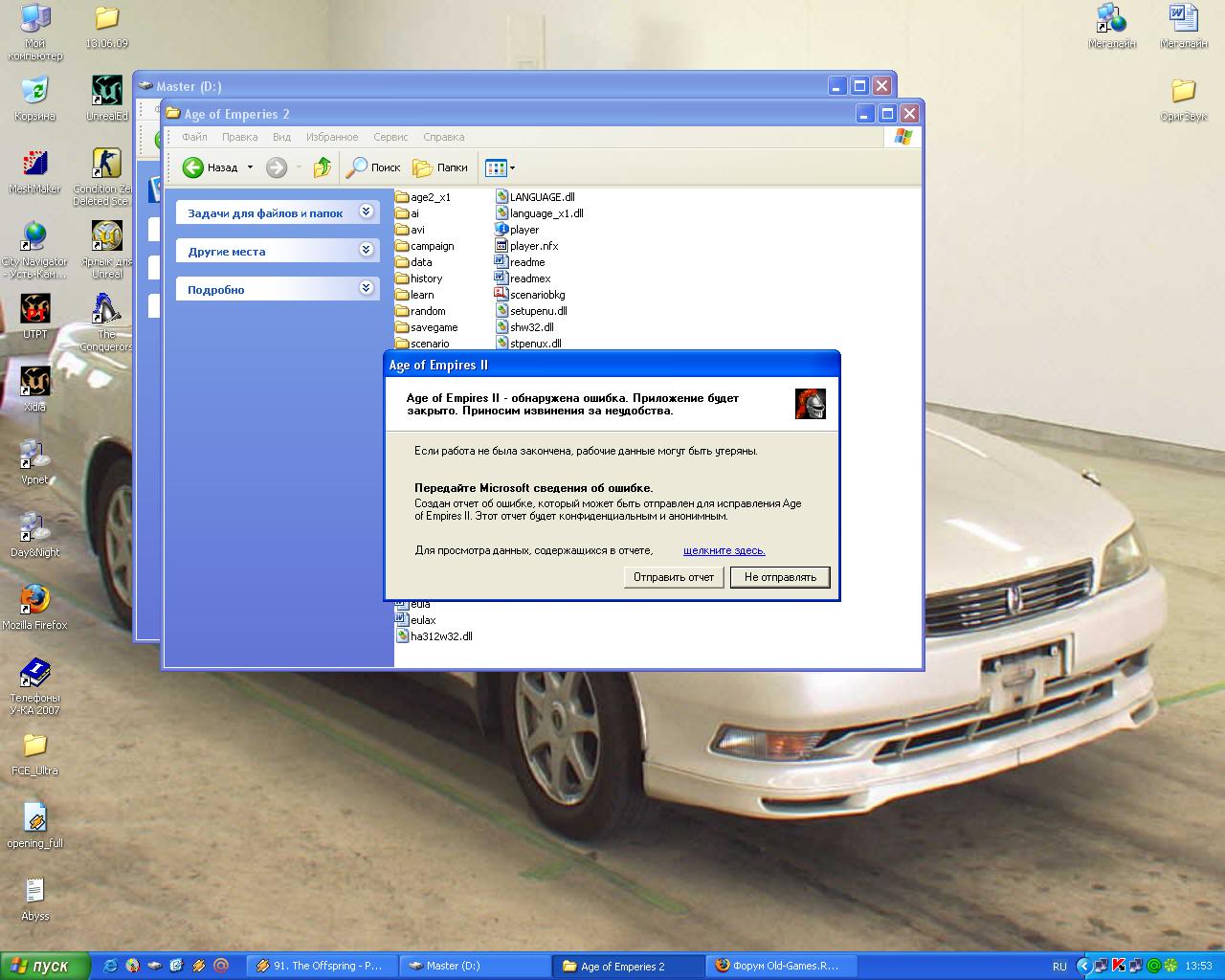
Task: Expand the Задачи для файлов и папок panel
Action: [366, 212]
